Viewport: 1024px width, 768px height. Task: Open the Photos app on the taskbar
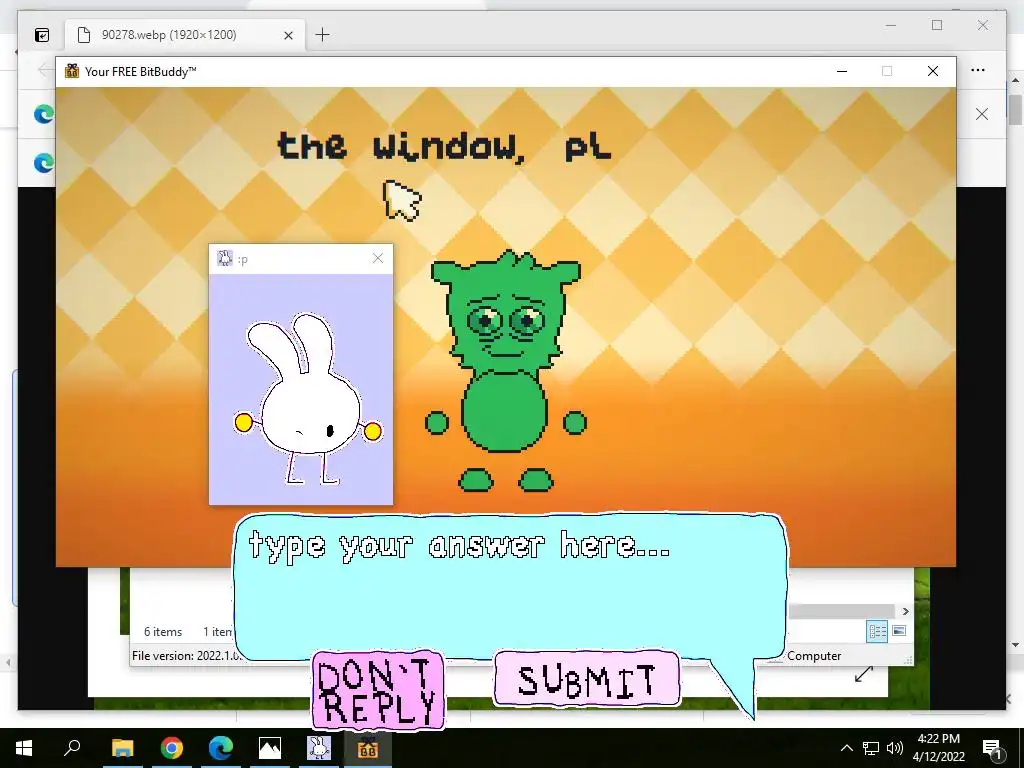click(x=270, y=748)
